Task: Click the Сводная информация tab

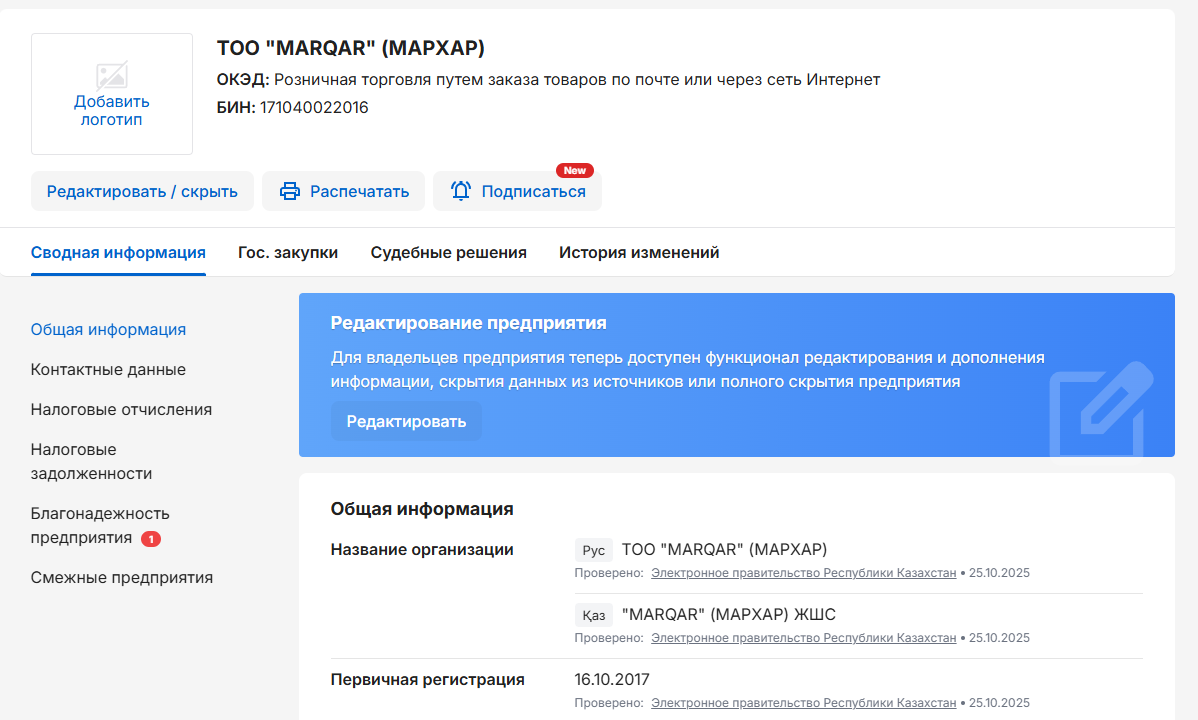Action: click(x=118, y=252)
